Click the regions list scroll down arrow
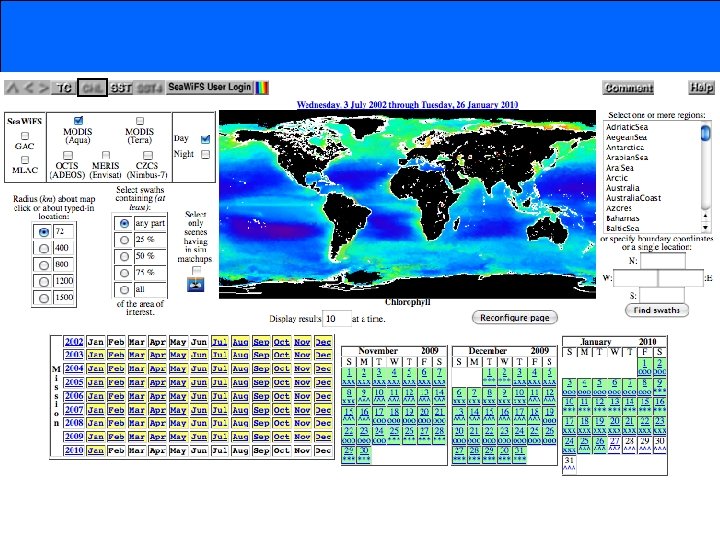720x540 pixels. point(705,228)
